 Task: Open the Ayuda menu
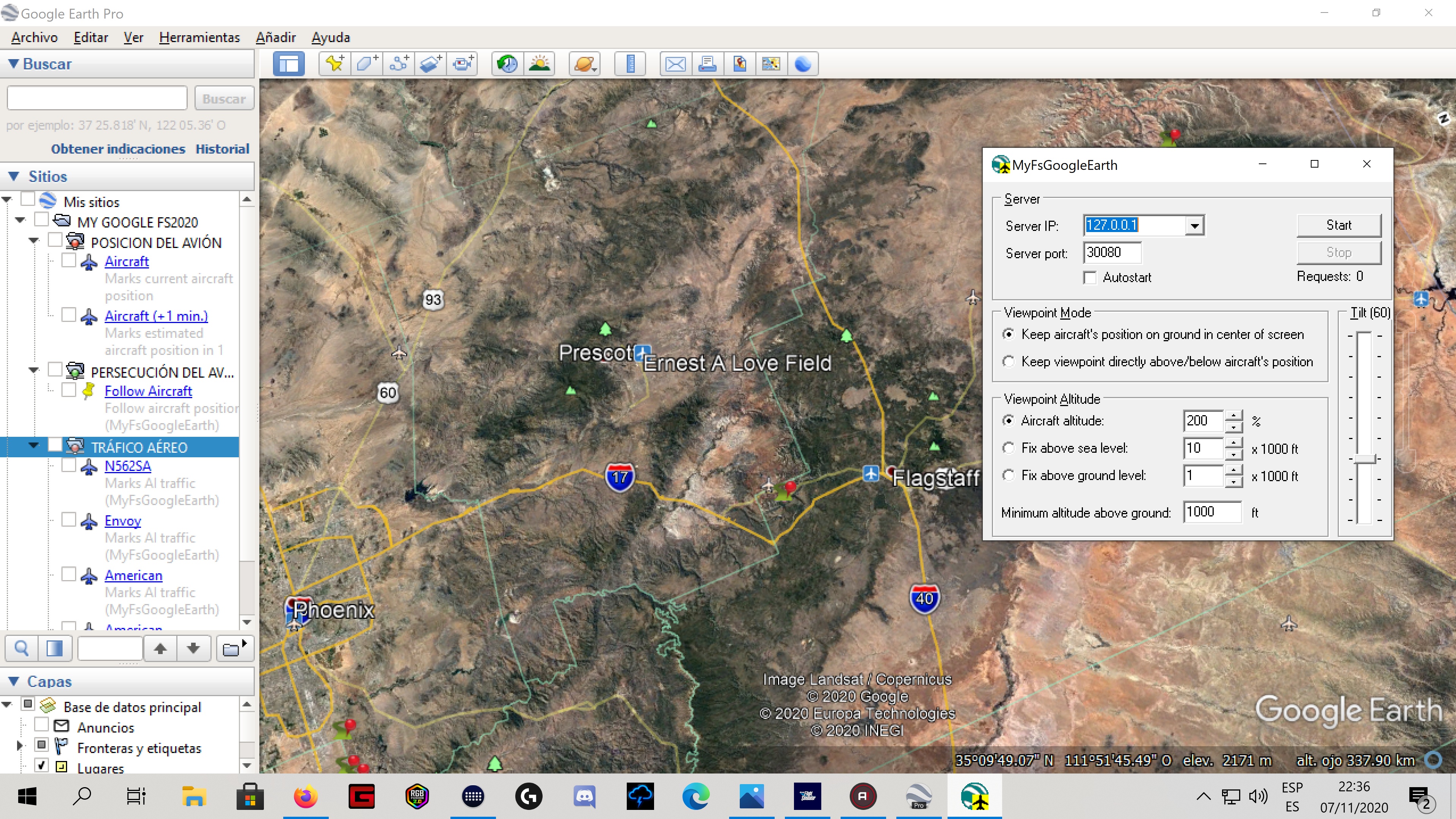tap(331, 37)
